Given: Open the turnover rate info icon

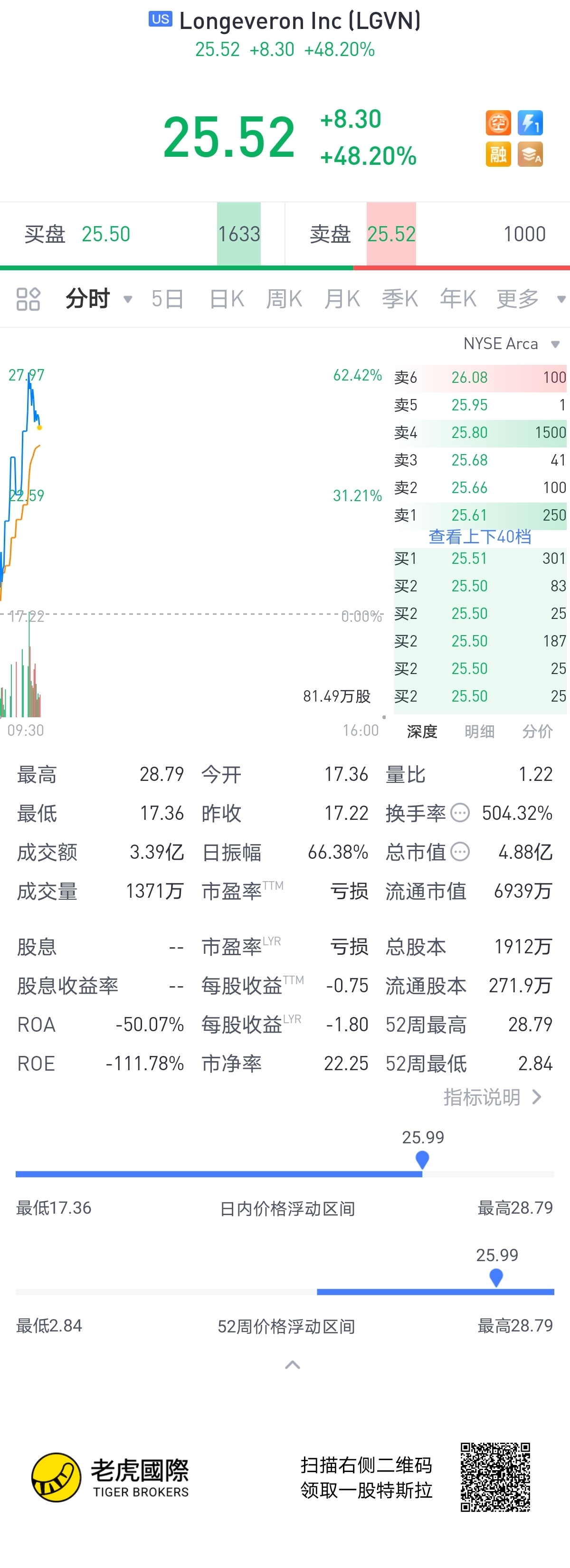Looking at the screenshot, I should (x=460, y=813).
